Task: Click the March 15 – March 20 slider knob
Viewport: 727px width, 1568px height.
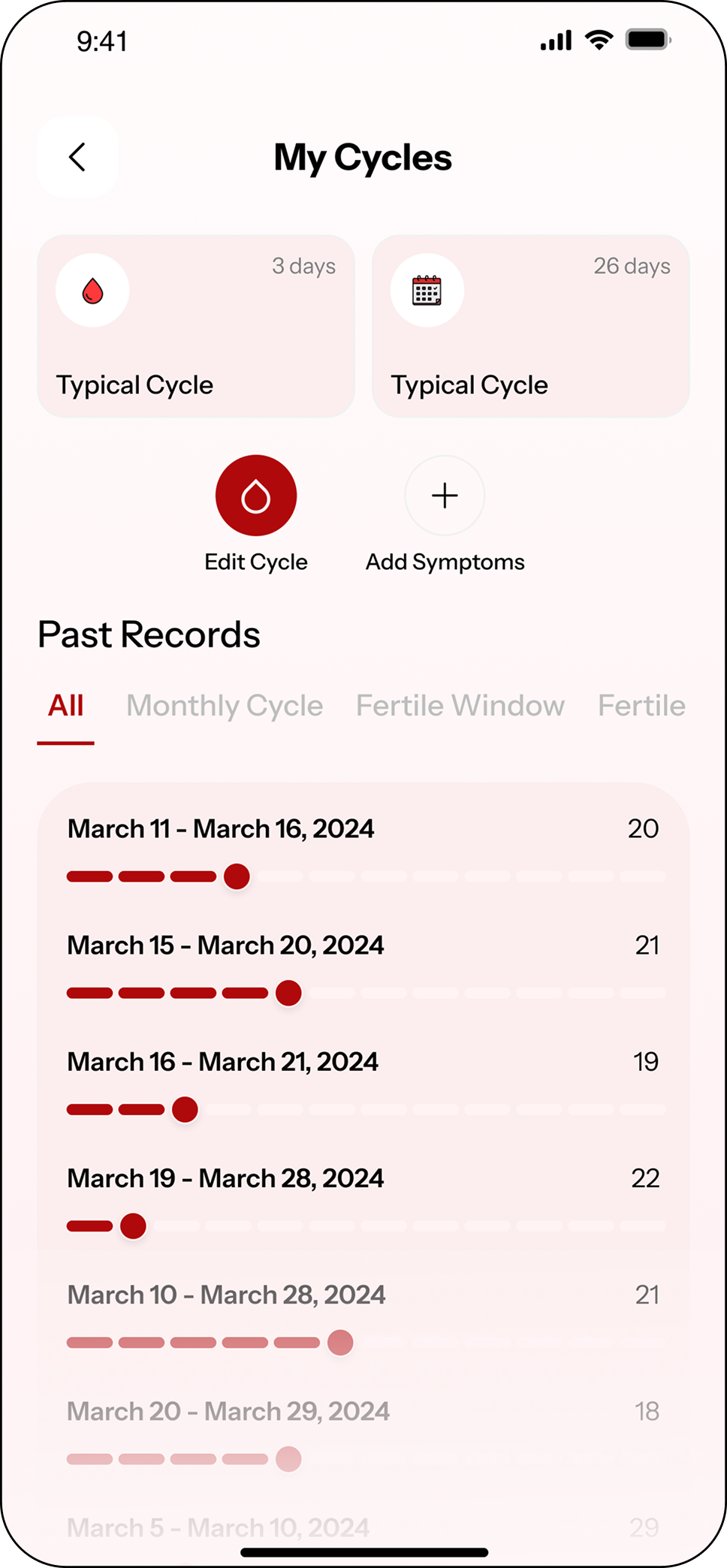Action: pos(288,993)
